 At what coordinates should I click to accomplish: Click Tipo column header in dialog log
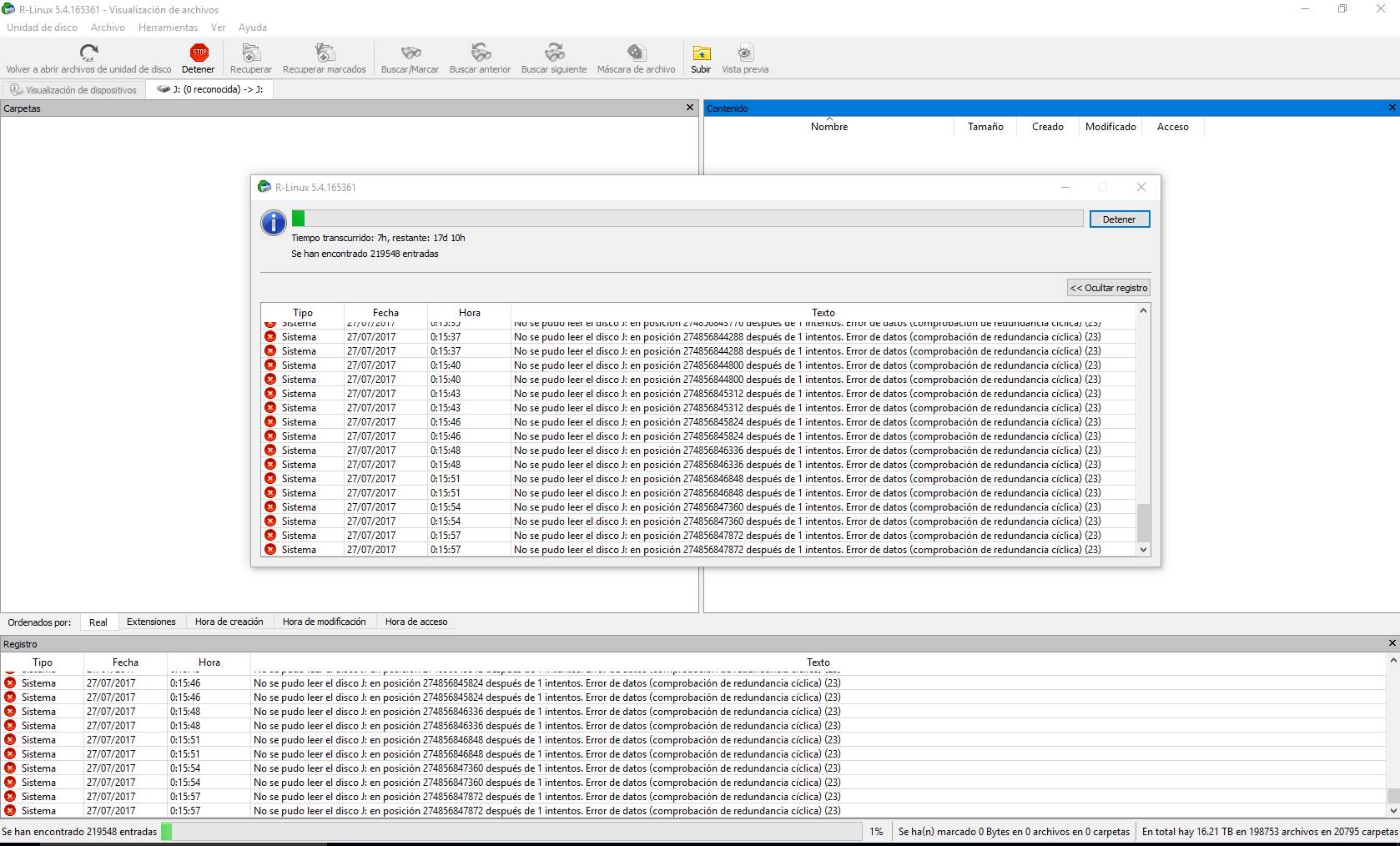303,313
